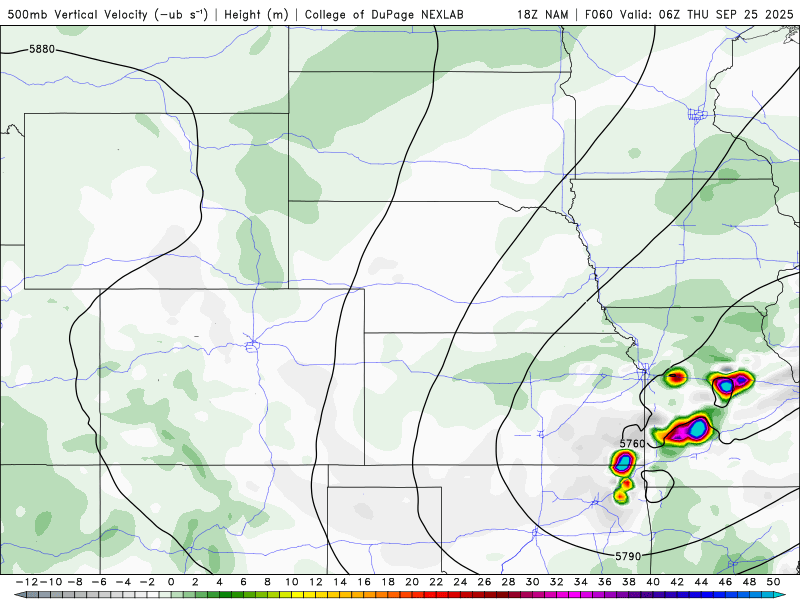Click the 28 tick label on the legend
The width and height of the screenshot is (800, 600).
(508, 582)
